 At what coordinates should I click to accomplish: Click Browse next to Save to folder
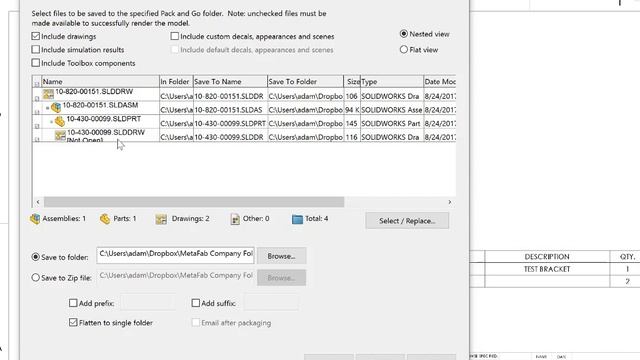coord(282,256)
